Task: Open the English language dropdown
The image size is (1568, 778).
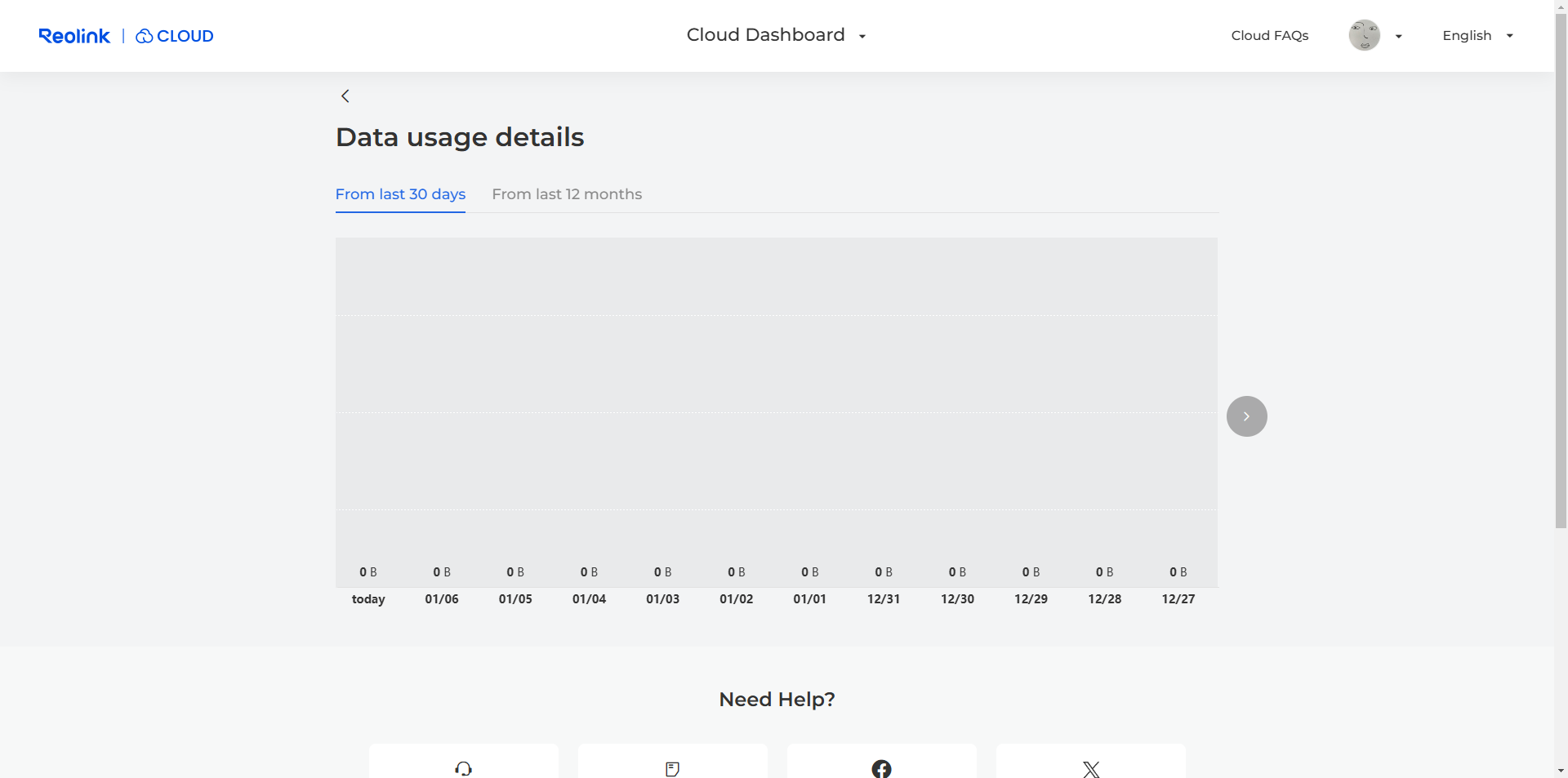Action: [x=1478, y=36]
